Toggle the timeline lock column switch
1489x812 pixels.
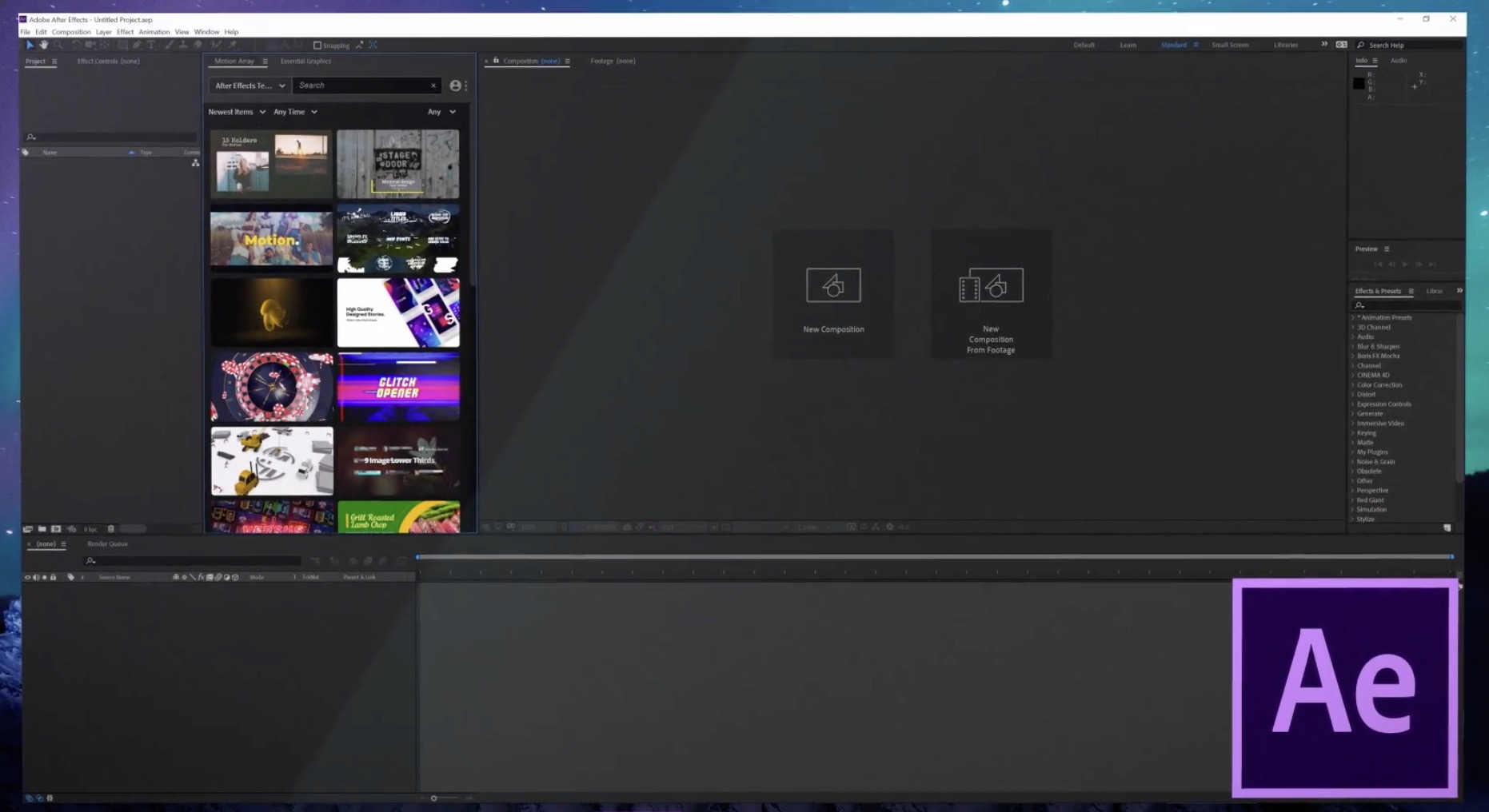pyautogui.click(x=54, y=577)
